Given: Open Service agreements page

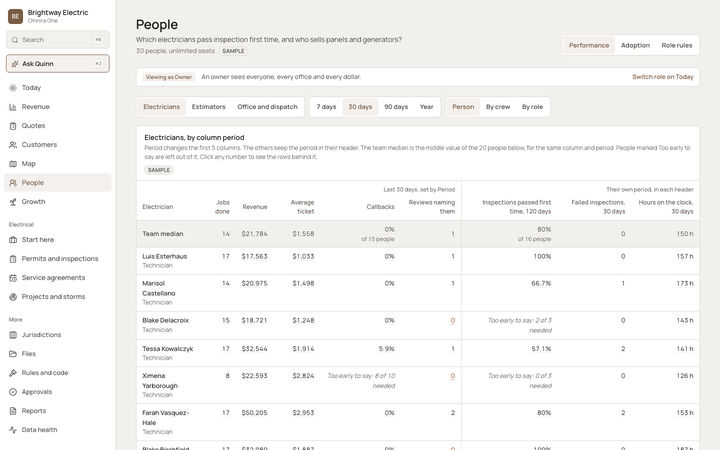Looking at the screenshot, I should click(58, 278).
